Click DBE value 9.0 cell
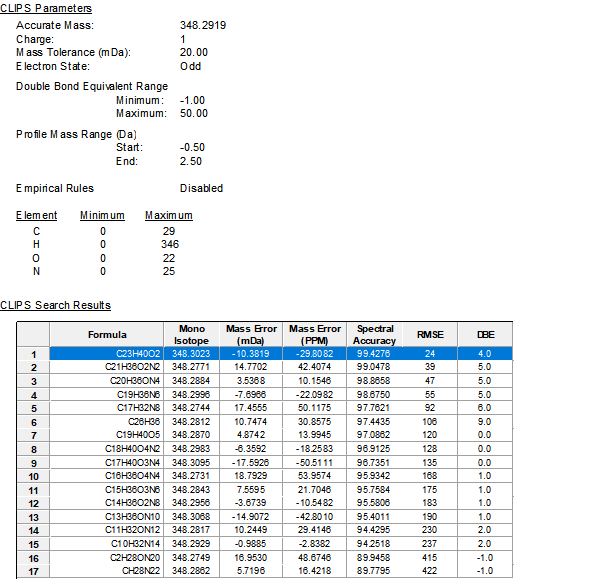Image resolution: width=600 pixels, height=580 pixels. 485,422
